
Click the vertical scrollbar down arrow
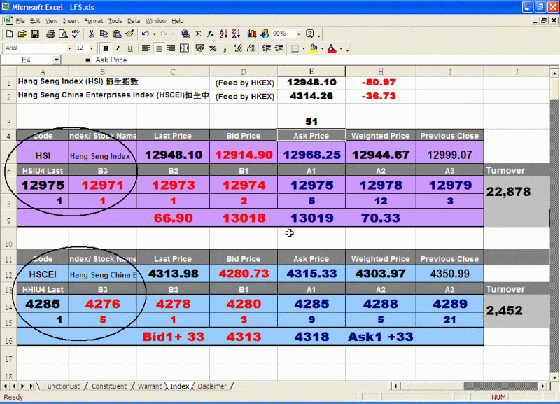pyautogui.click(x=554, y=378)
